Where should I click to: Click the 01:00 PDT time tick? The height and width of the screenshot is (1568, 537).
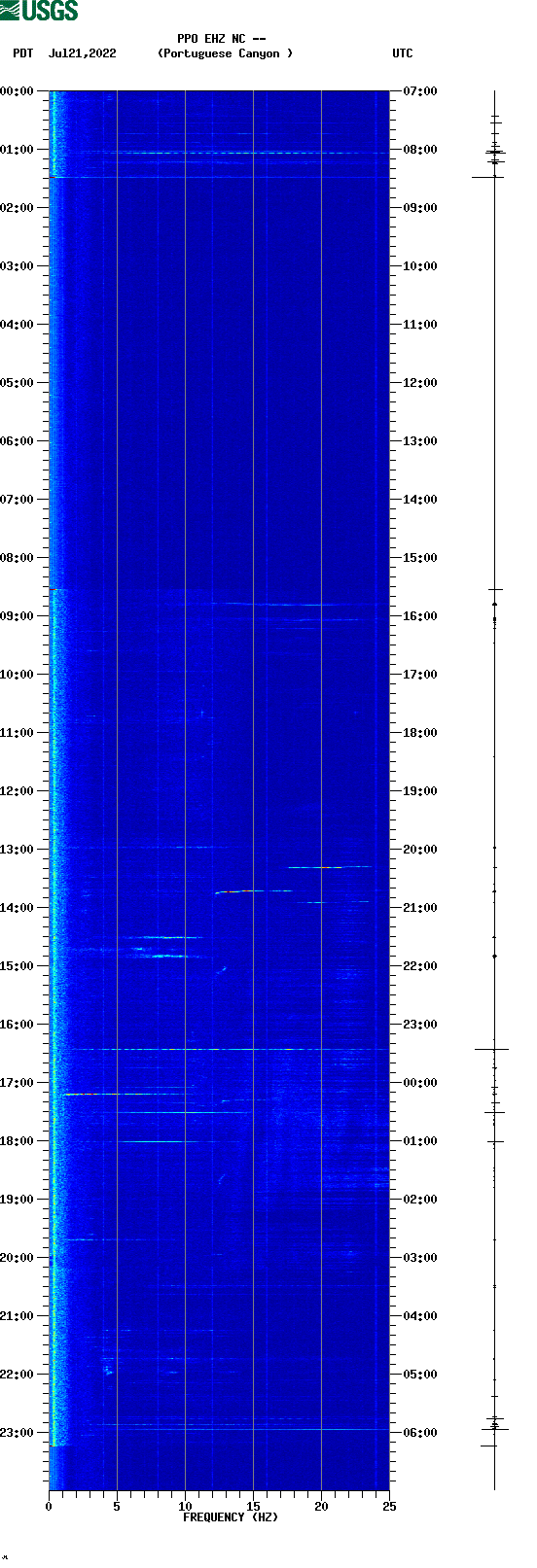[17, 150]
